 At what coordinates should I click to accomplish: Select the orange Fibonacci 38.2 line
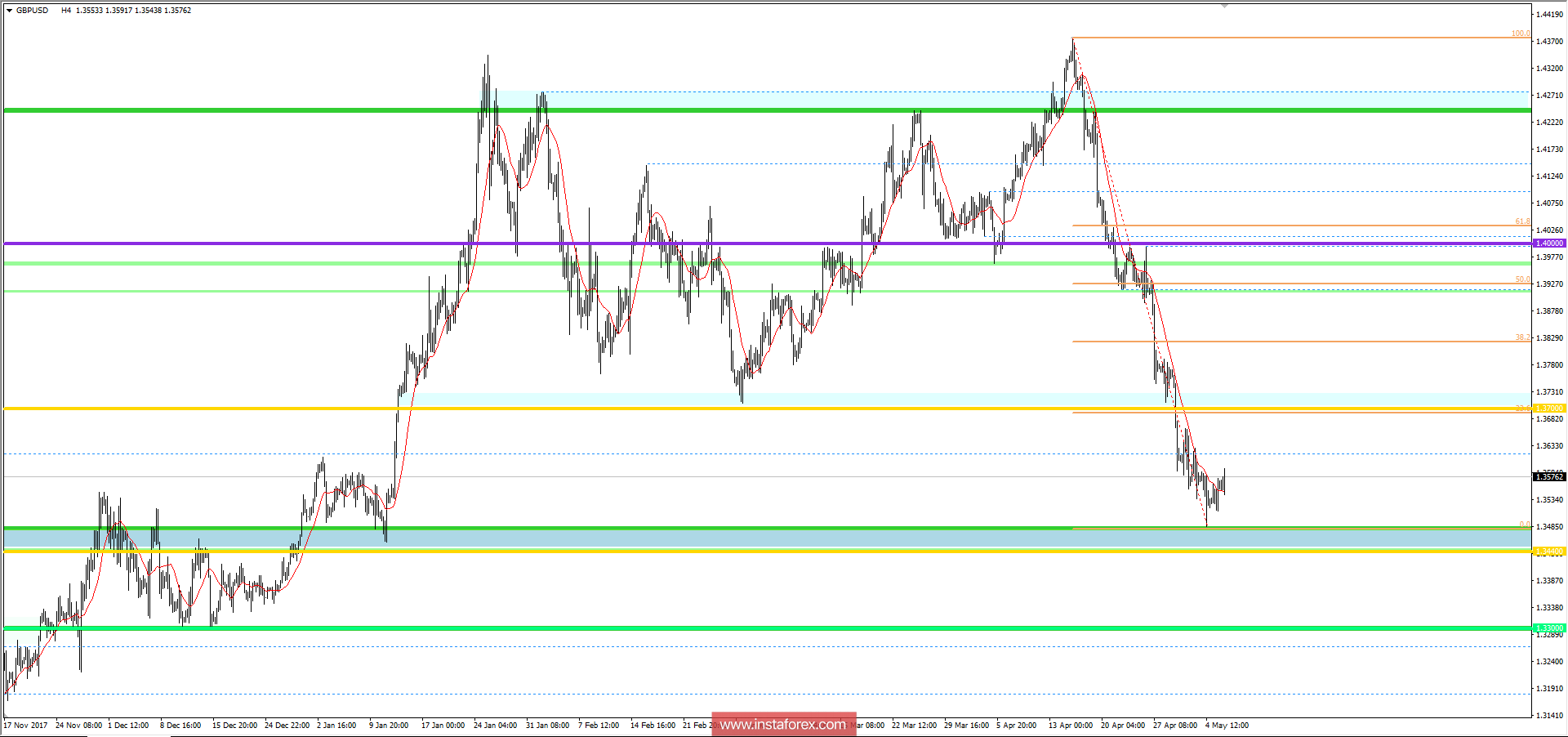point(1301,342)
